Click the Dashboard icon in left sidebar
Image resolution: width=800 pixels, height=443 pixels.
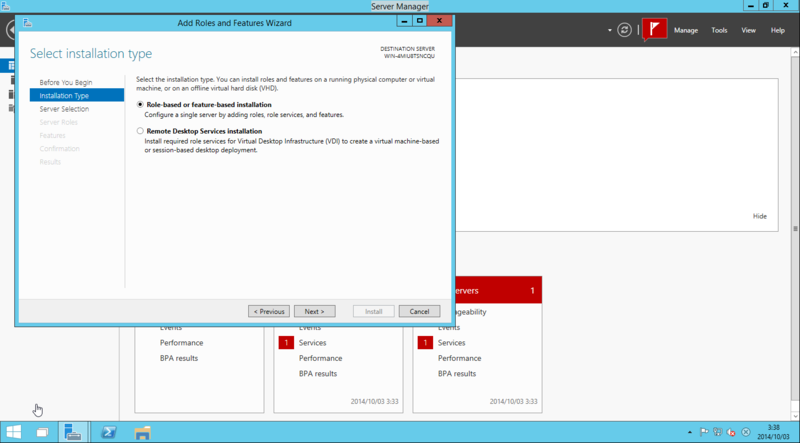pos(11,65)
